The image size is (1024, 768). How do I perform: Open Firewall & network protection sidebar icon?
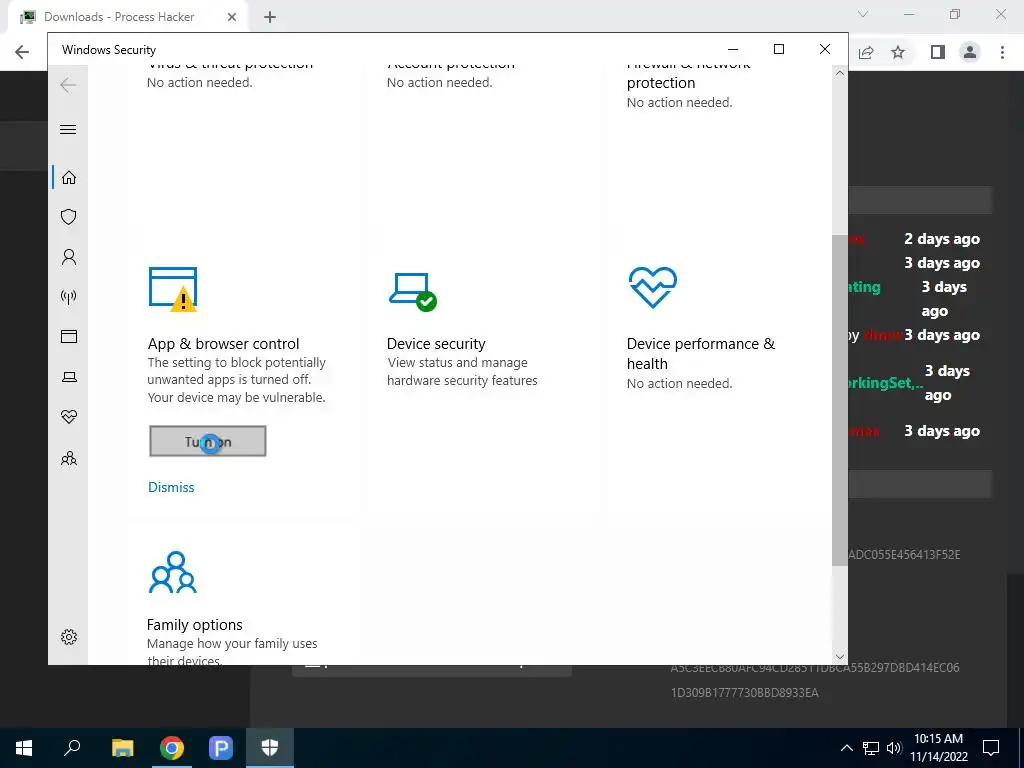coord(69,297)
